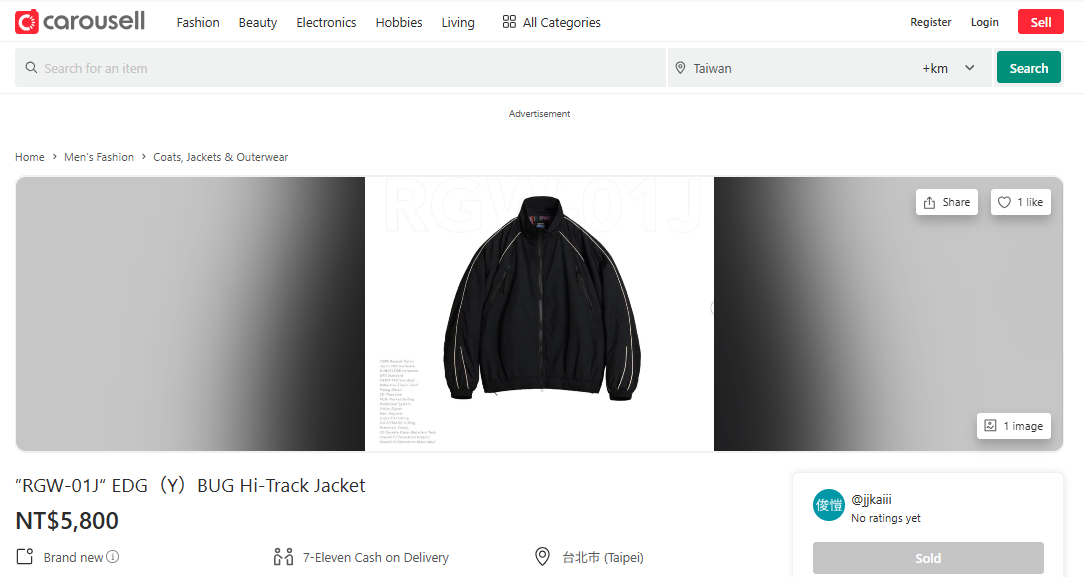Click the green Search button
Screen dimensions: 1085x577
(x=1029, y=68)
